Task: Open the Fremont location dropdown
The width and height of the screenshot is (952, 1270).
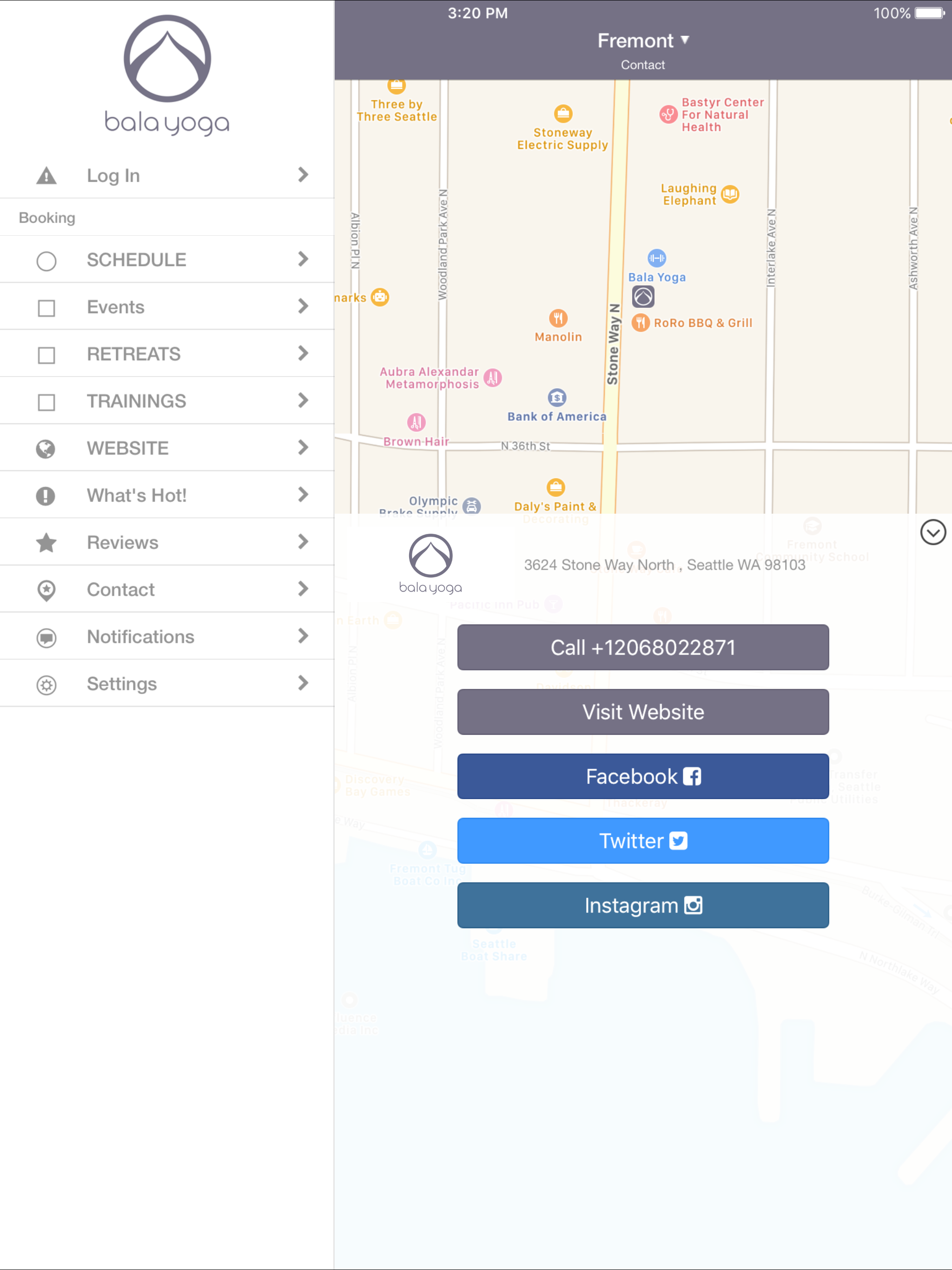Action: pyautogui.click(x=642, y=41)
